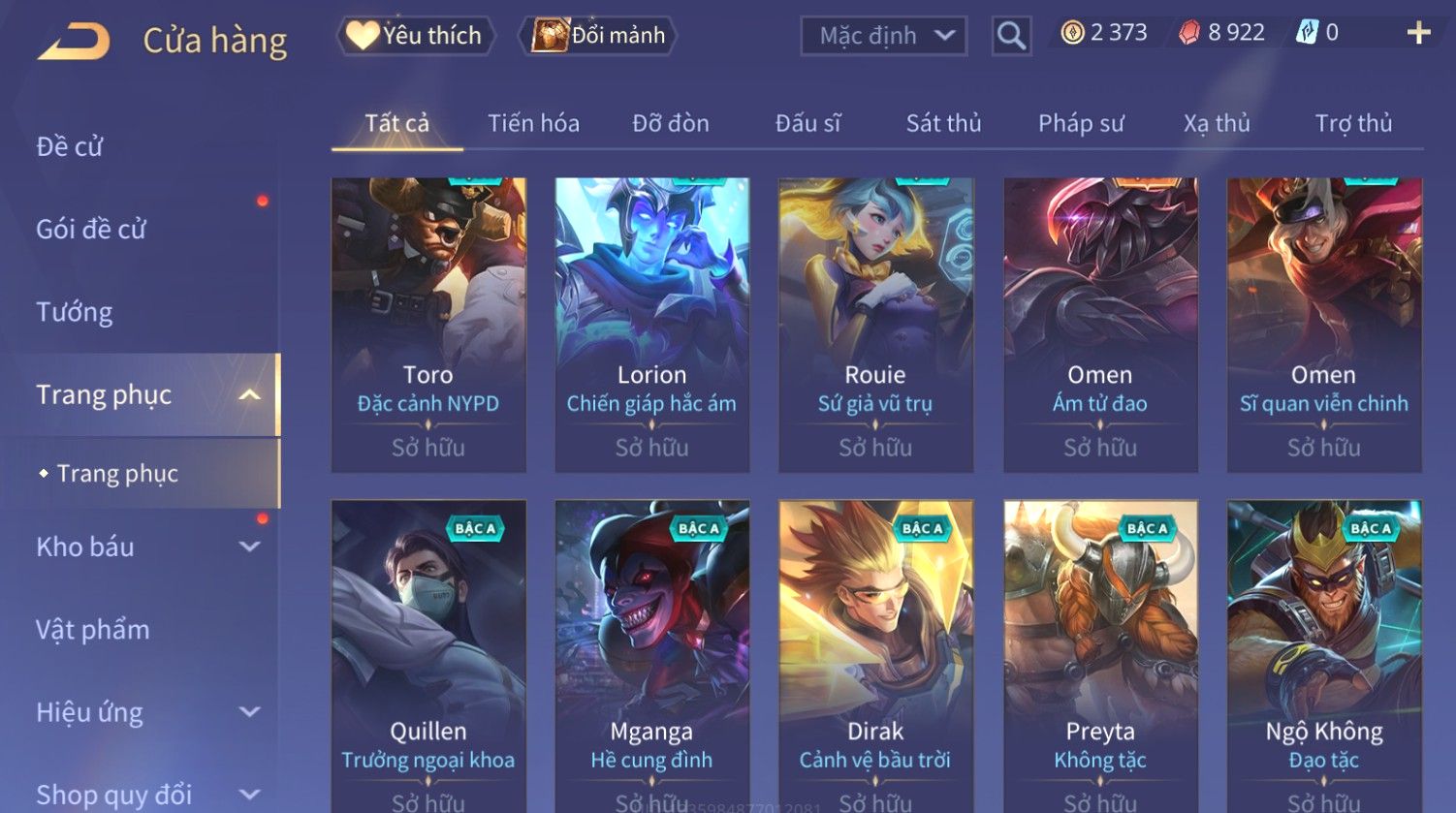This screenshot has width=1456, height=813.
Task: Open Gói đề cử in the sidebar
Action: (x=91, y=230)
